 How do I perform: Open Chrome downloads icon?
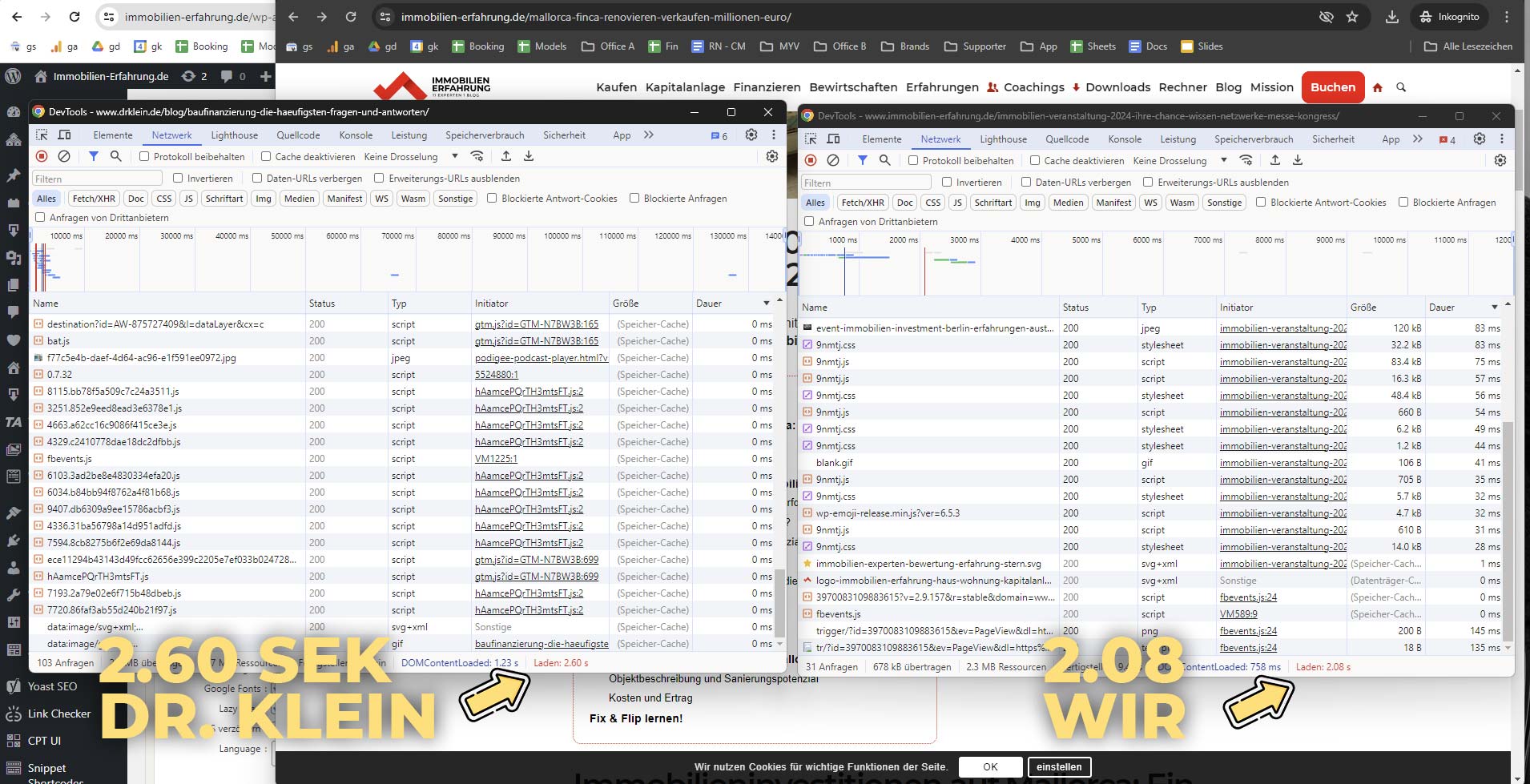click(x=1392, y=17)
